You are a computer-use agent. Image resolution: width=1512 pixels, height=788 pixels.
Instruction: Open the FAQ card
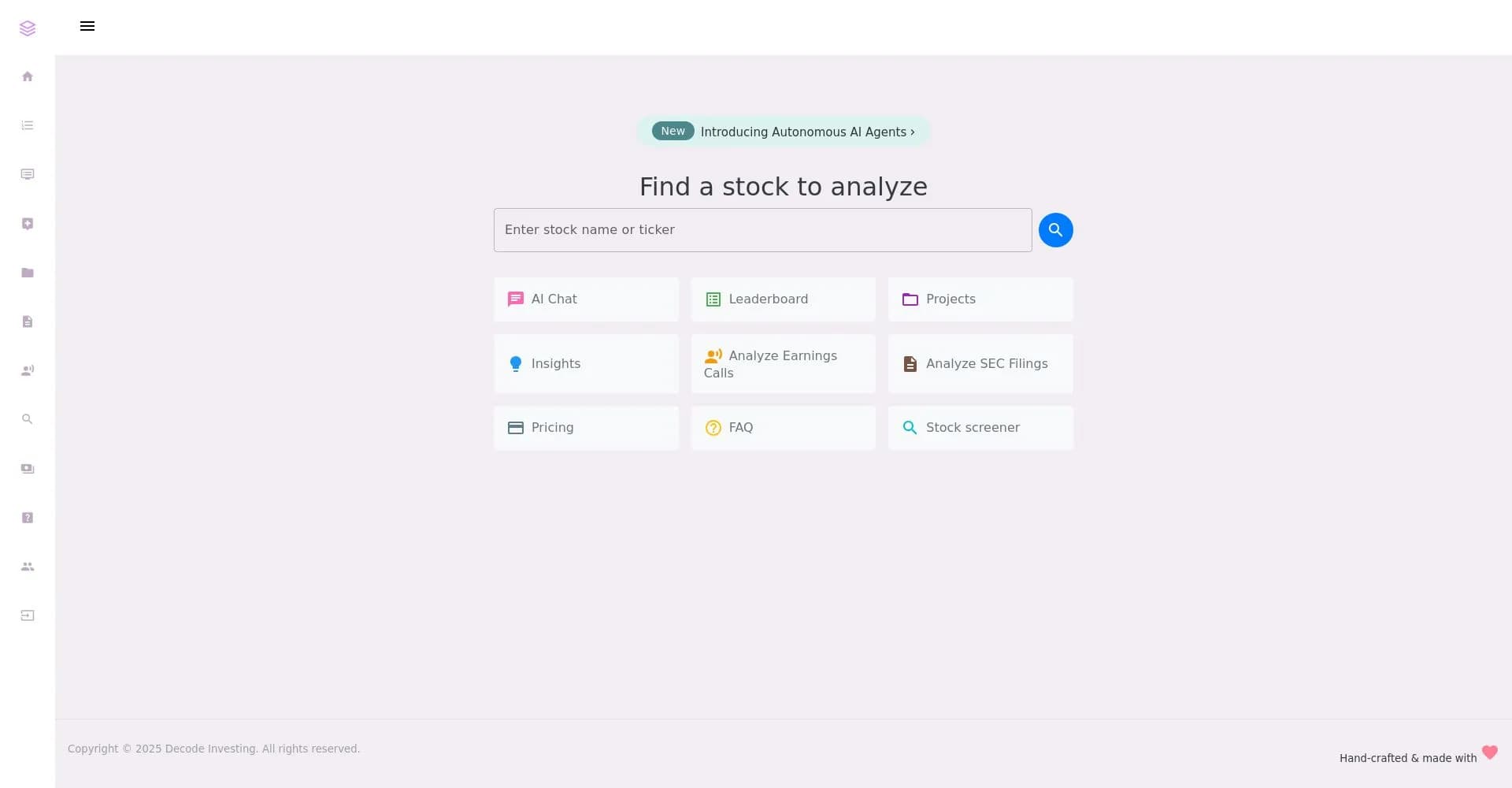[783, 427]
